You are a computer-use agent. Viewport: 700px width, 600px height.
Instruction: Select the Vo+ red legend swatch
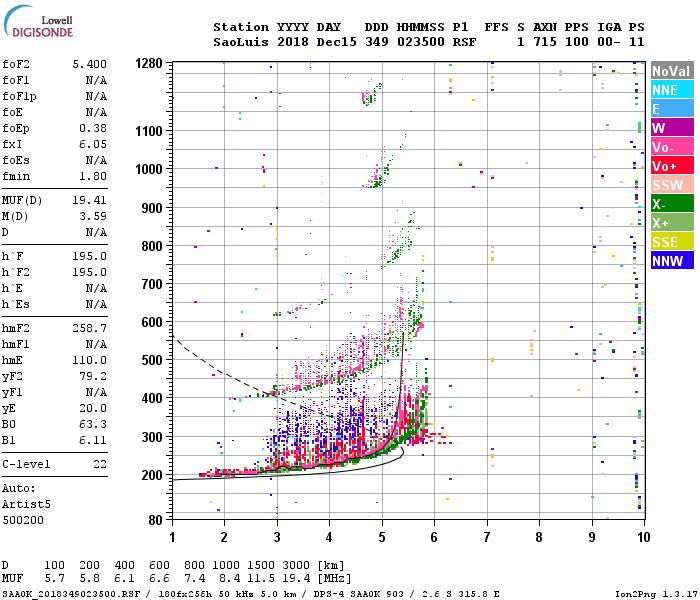pos(672,166)
